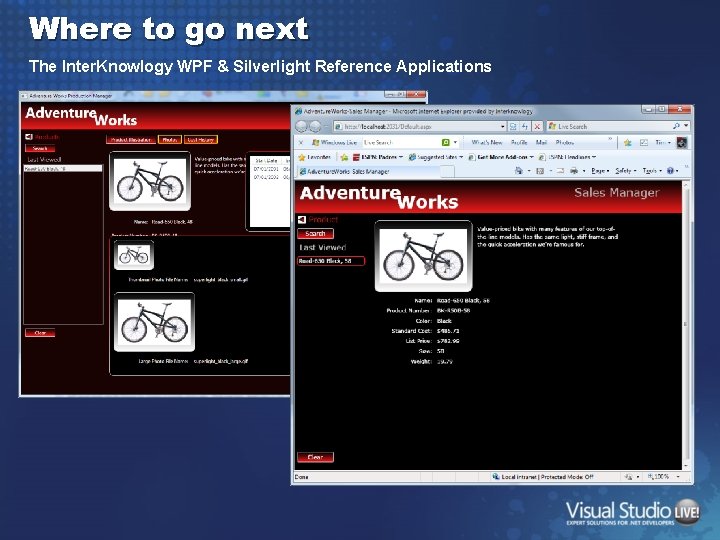This screenshot has height=540, width=720.
Task: Click the Search button in Production Manager
Action: [40, 148]
